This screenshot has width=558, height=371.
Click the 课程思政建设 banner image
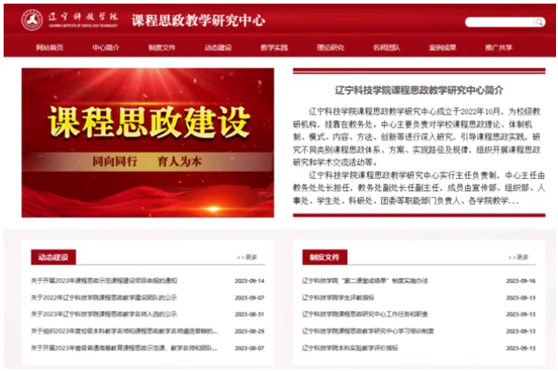click(x=148, y=143)
